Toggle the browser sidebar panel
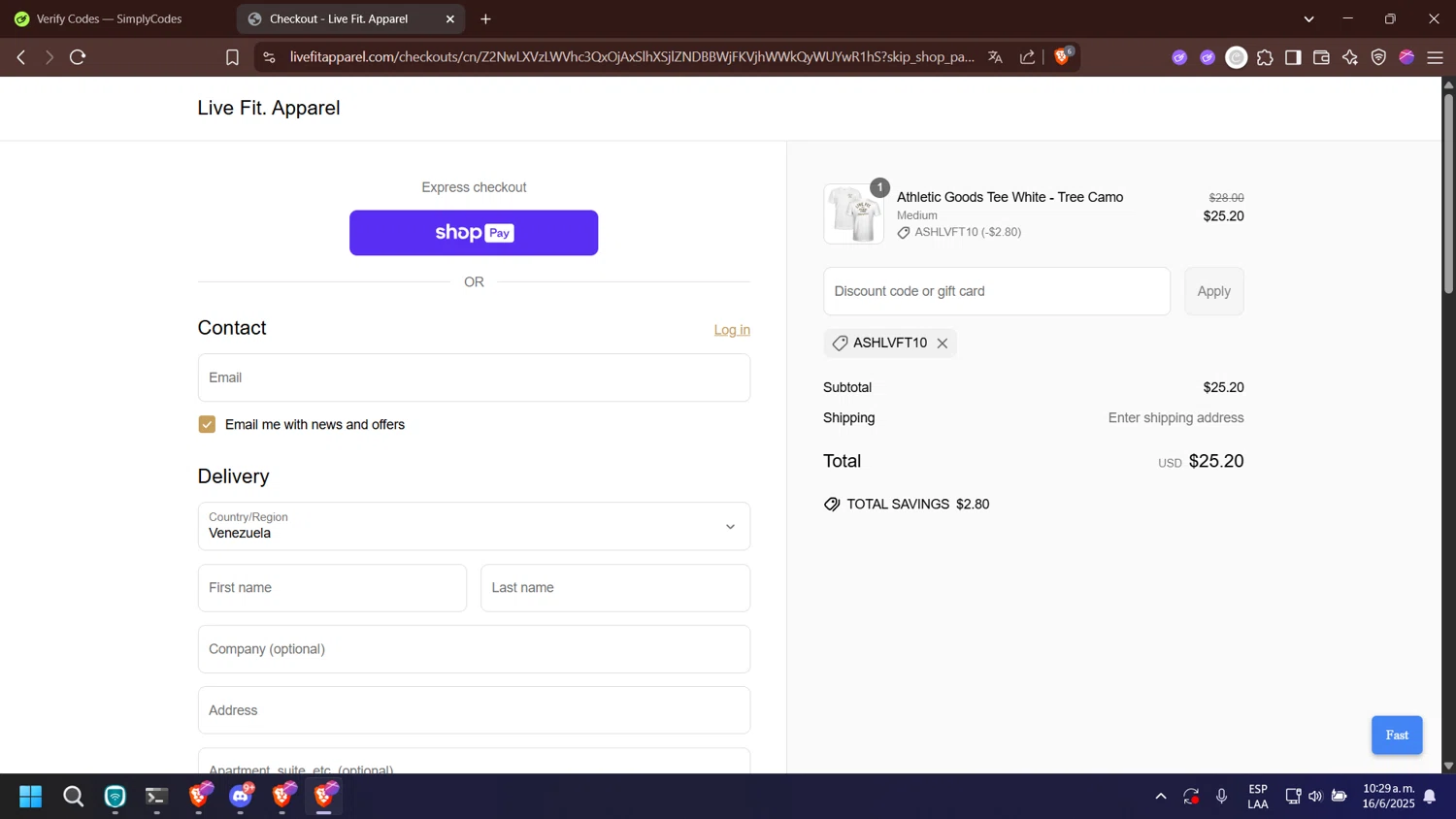 pyautogui.click(x=1293, y=57)
